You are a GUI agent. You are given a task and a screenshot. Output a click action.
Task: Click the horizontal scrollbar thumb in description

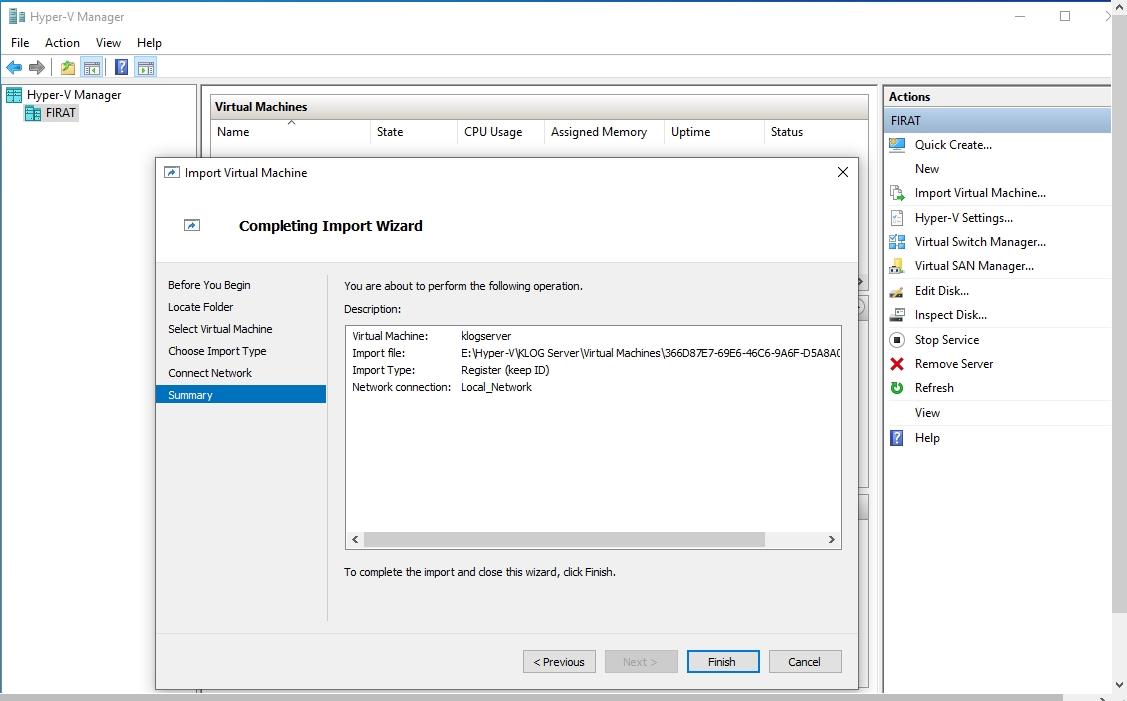click(x=564, y=539)
